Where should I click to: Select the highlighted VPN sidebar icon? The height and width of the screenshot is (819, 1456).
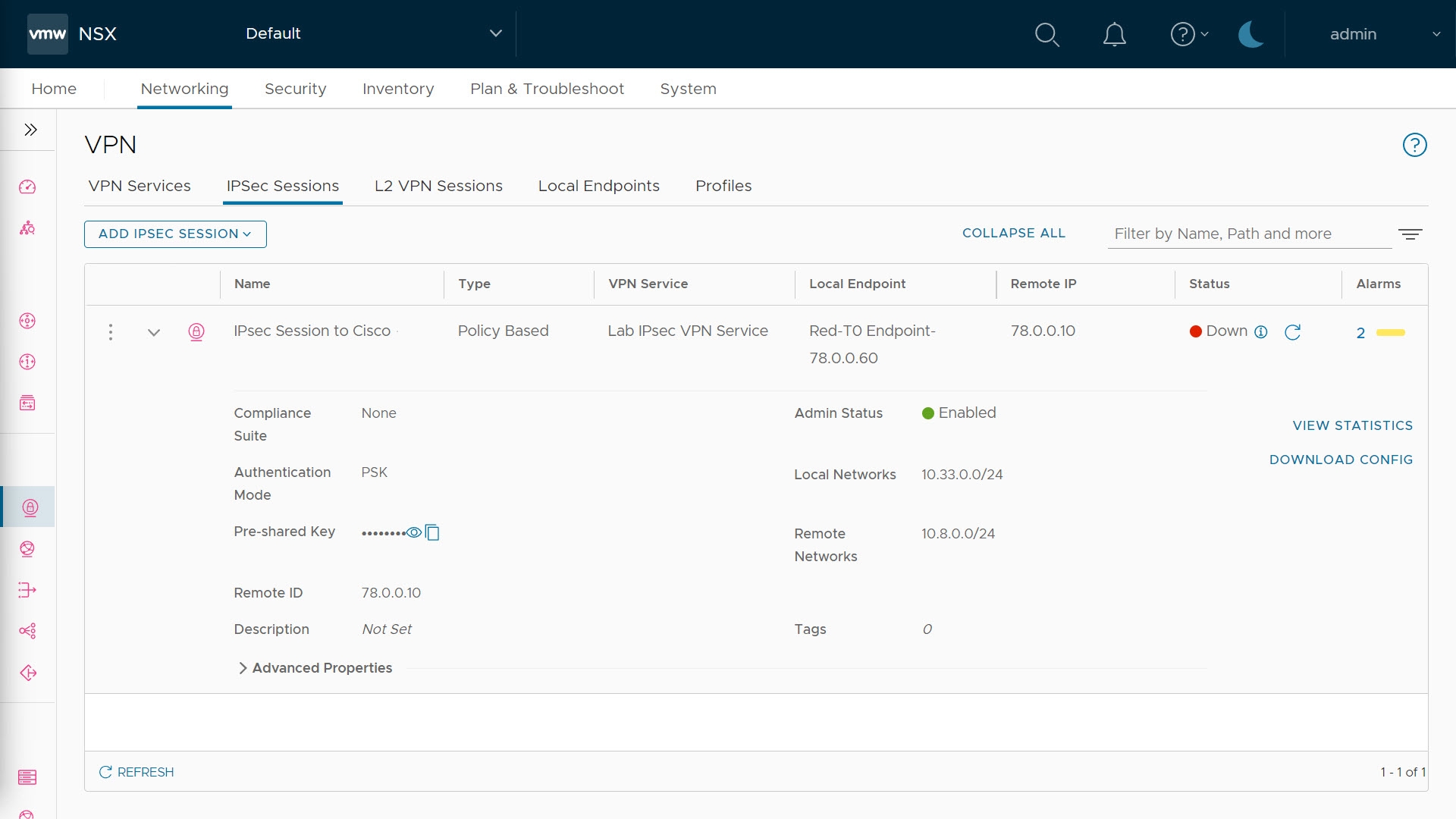point(30,507)
